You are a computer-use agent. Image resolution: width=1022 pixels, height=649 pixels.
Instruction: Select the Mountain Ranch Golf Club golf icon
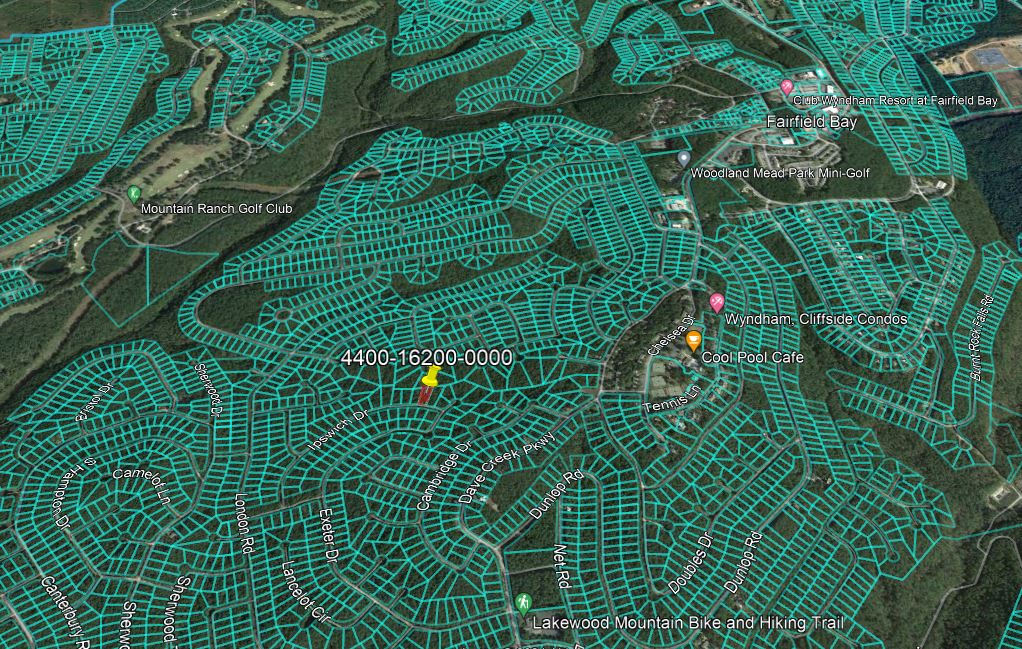(x=134, y=195)
